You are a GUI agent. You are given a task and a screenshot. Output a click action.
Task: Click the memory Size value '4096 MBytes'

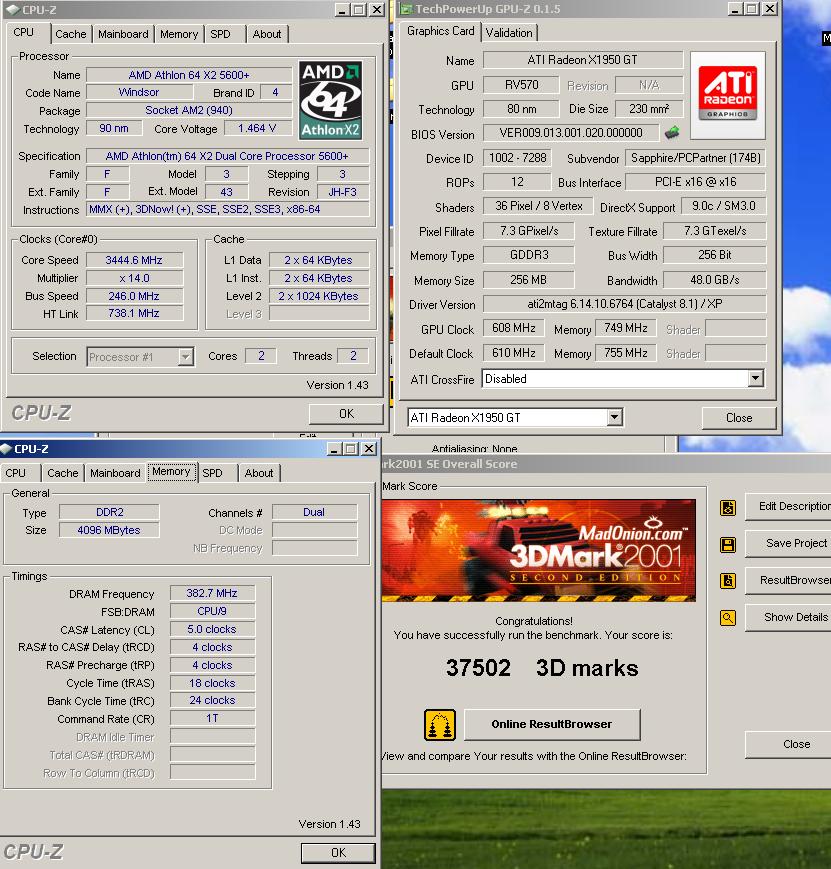(109, 530)
